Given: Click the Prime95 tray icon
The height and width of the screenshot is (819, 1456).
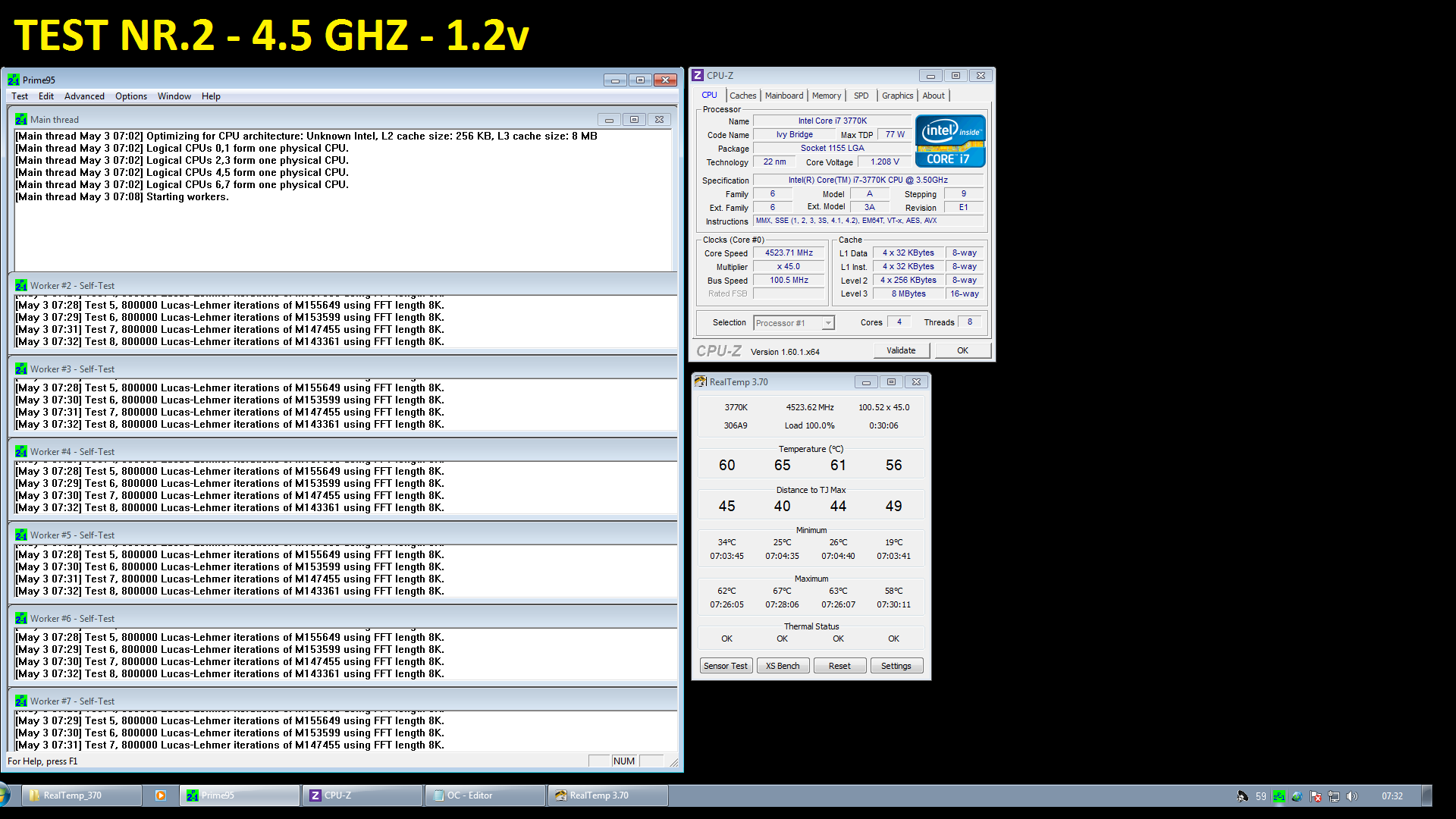Looking at the screenshot, I should 1279,796.
